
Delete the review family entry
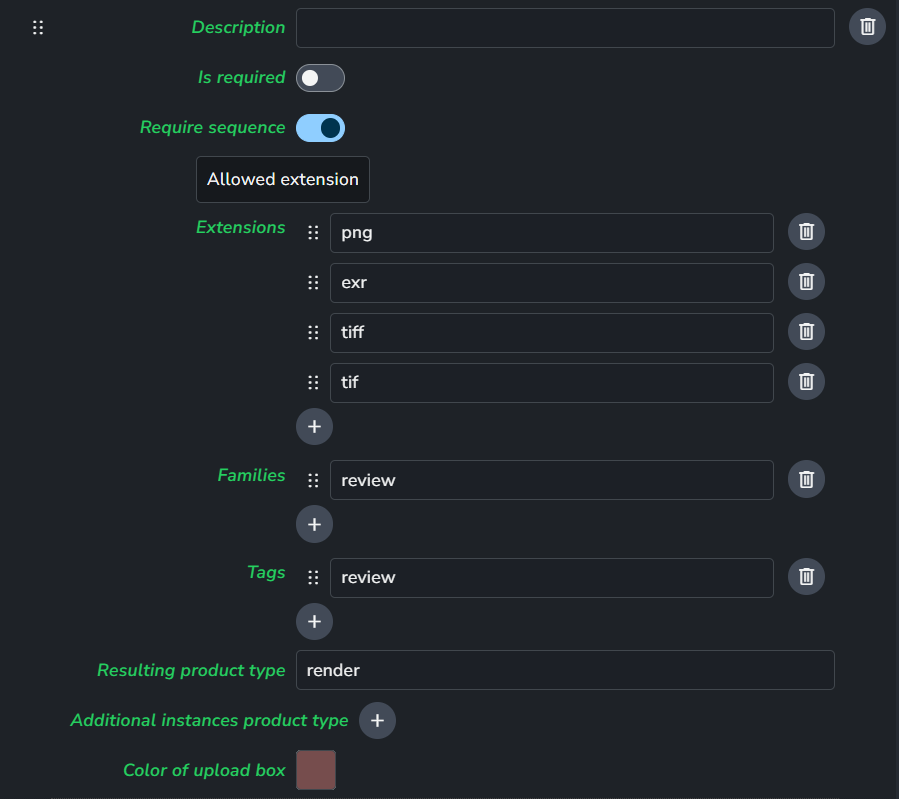coord(806,480)
